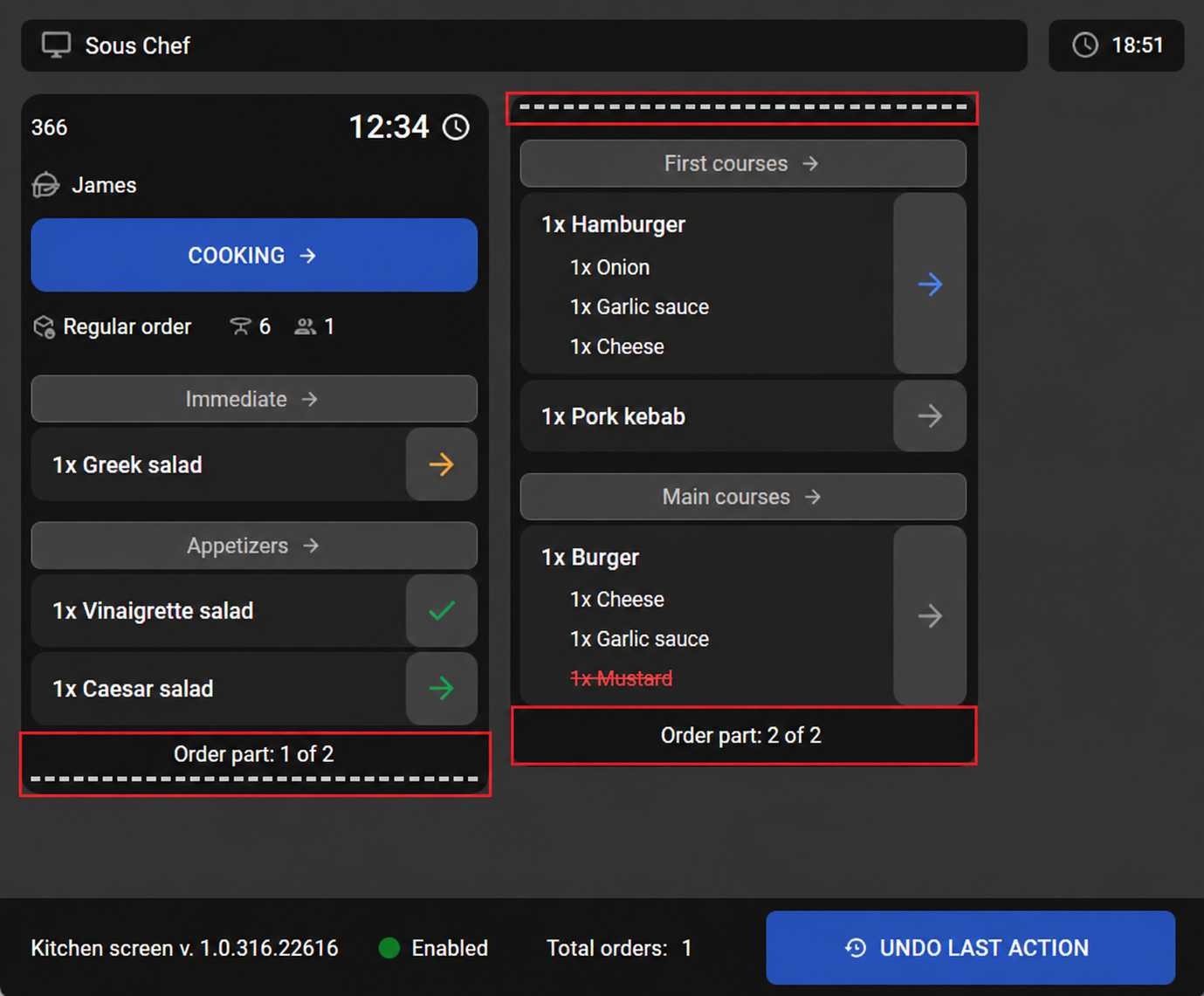
Task: Advance Caesar salad with green arrow
Action: 442,689
